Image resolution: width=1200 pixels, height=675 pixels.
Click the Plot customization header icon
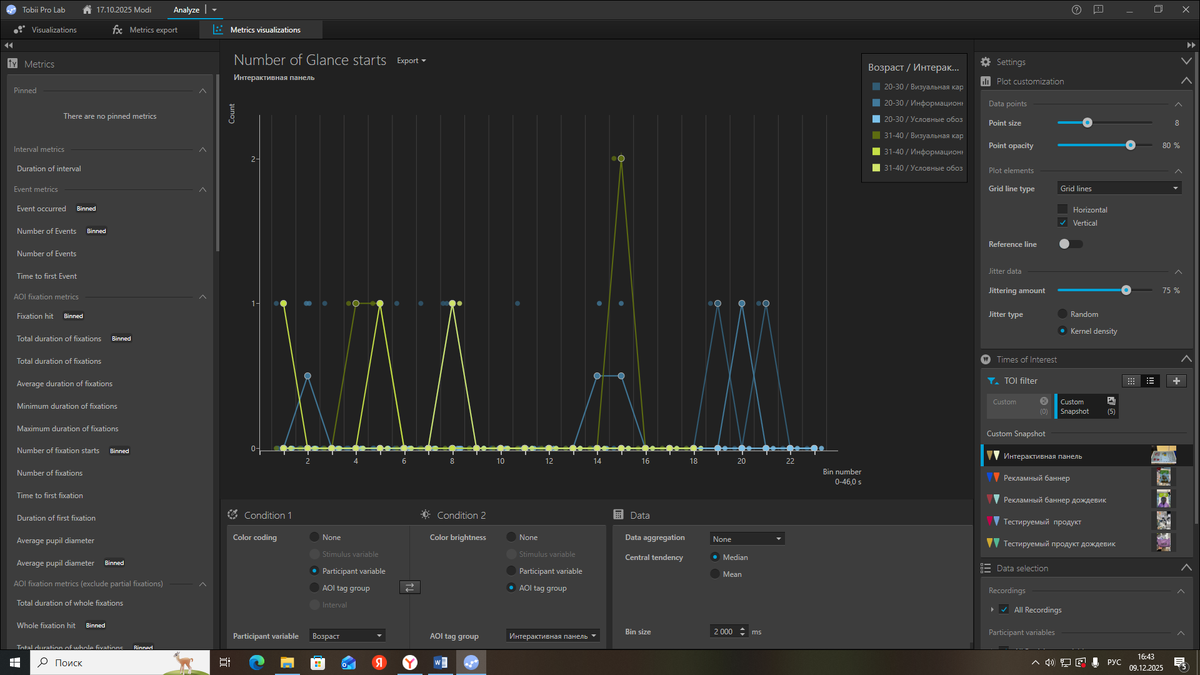click(x=986, y=81)
